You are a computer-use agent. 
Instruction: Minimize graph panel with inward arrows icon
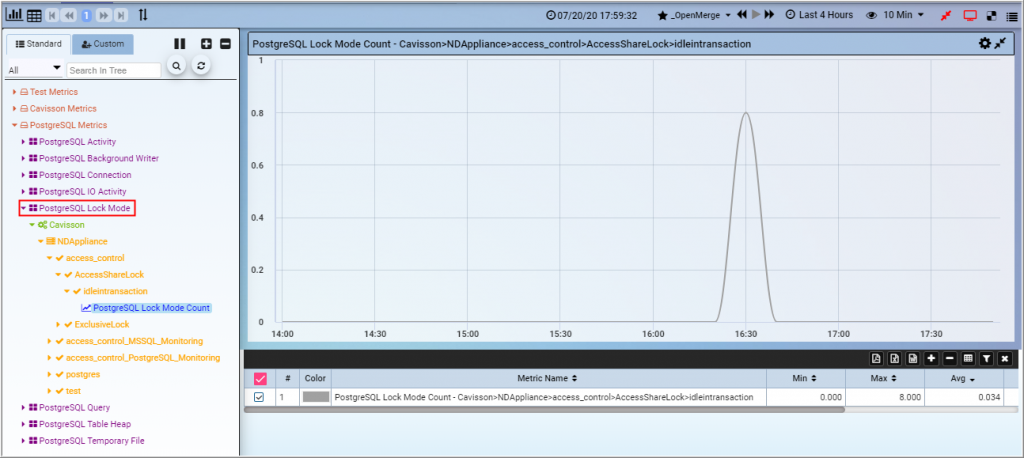(1000, 43)
